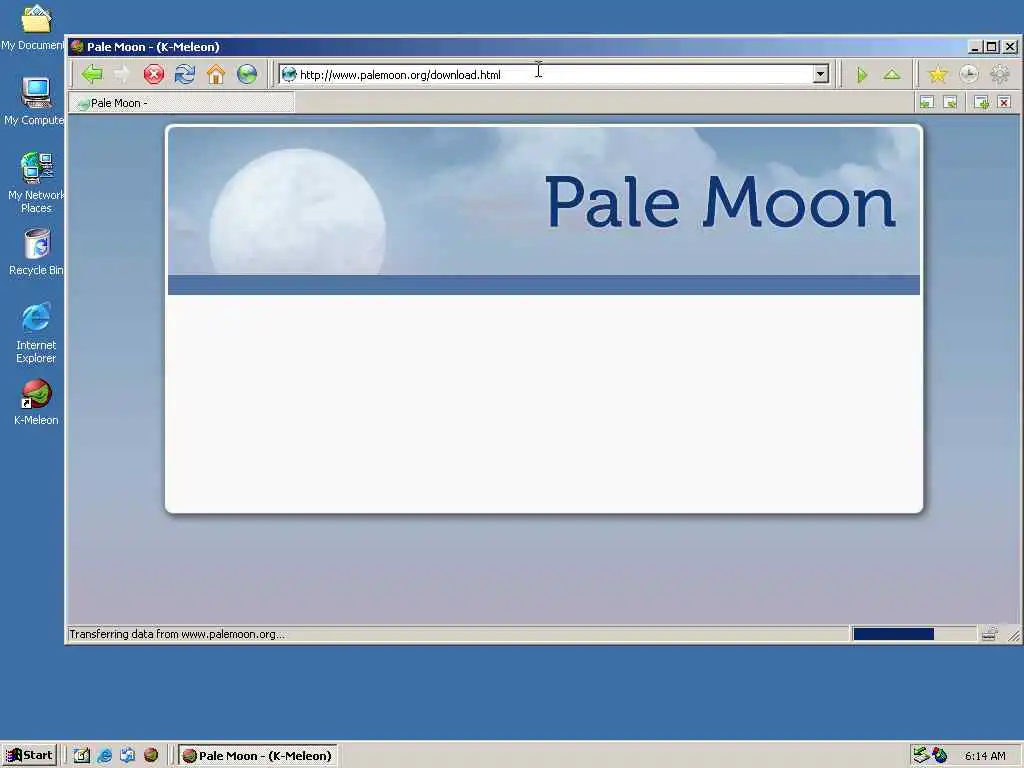Click the network tray icon

pyautogui.click(x=921, y=756)
